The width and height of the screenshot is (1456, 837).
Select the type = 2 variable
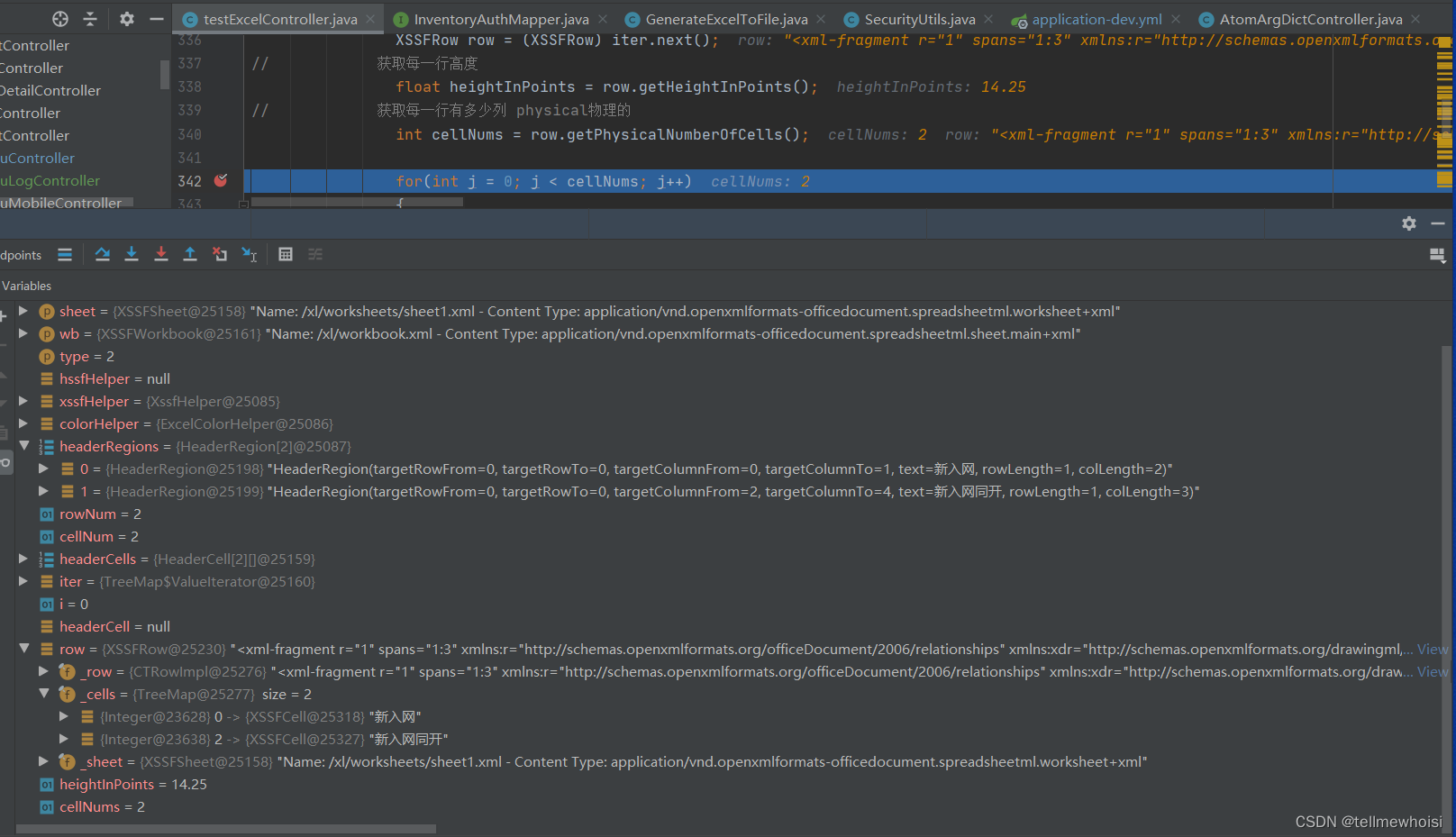86,356
